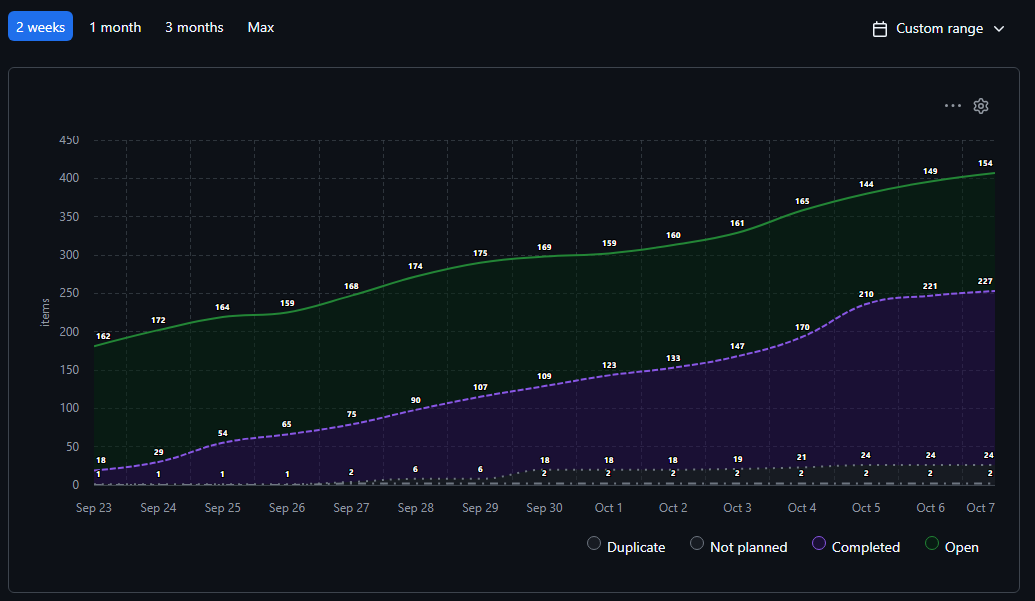Click the 250 y-axis tick label

pos(69,293)
